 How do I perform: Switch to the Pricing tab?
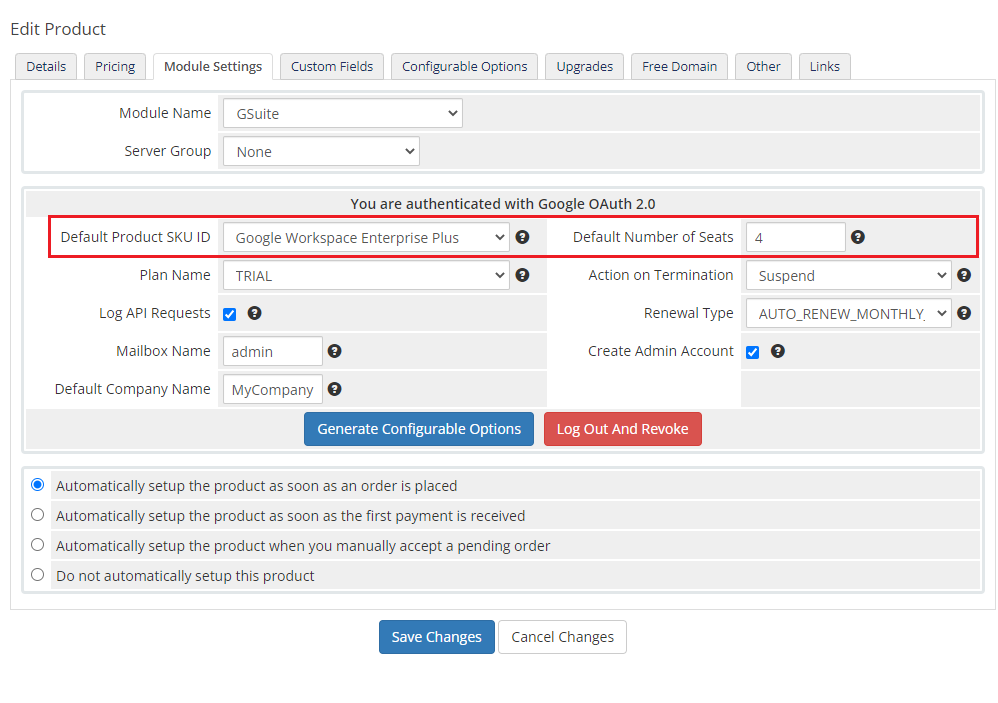[x=115, y=67]
